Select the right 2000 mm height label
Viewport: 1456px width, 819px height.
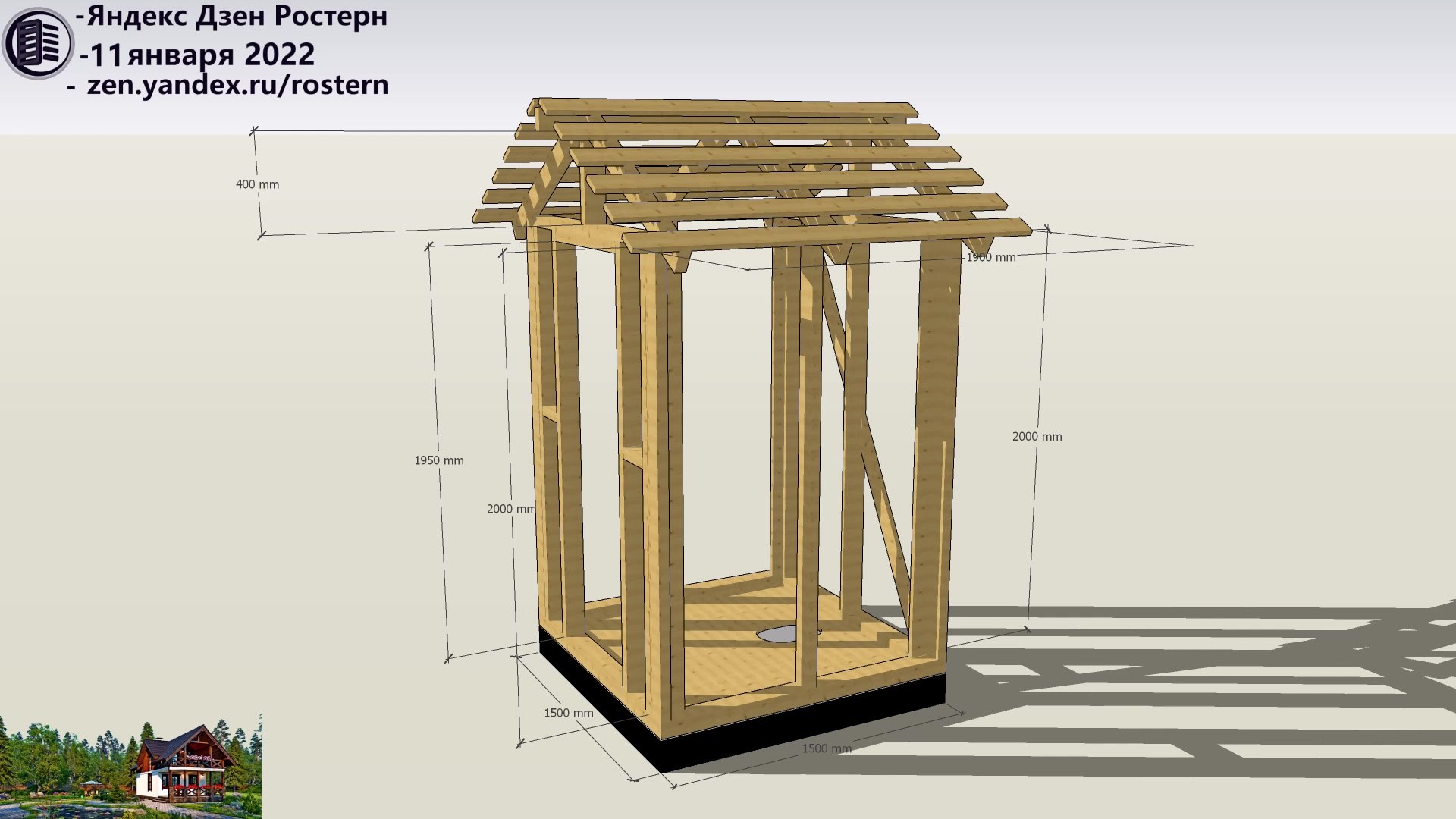click(x=1037, y=436)
